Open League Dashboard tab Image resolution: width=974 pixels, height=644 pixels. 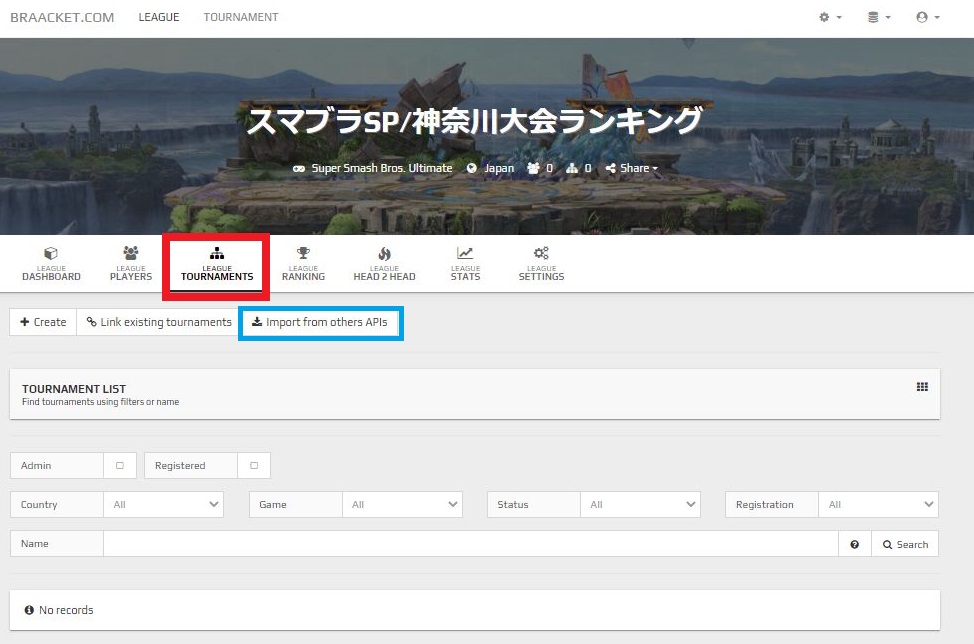pyautogui.click(x=52, y=264)
